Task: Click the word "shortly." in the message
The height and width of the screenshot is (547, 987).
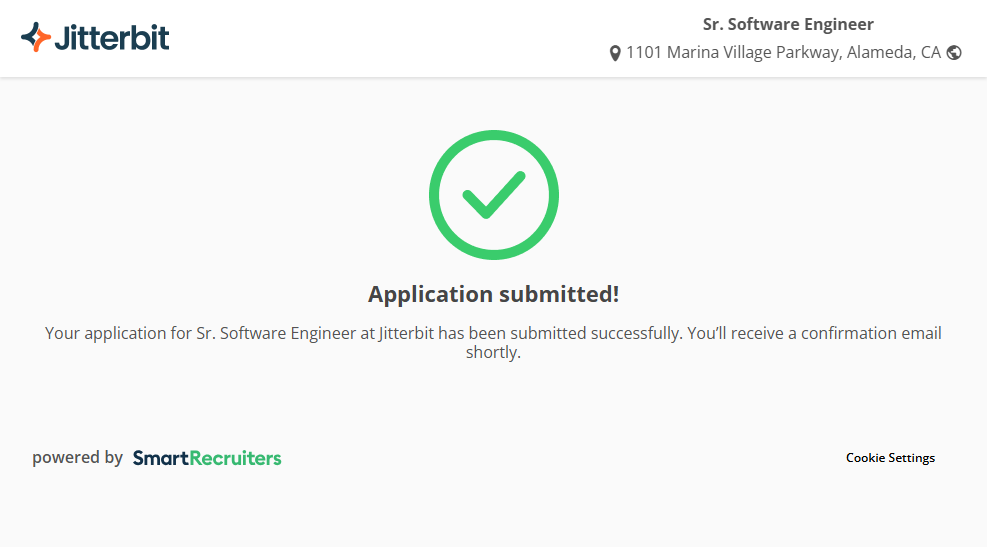Action: pyautogui.click(x=493, y=352)
